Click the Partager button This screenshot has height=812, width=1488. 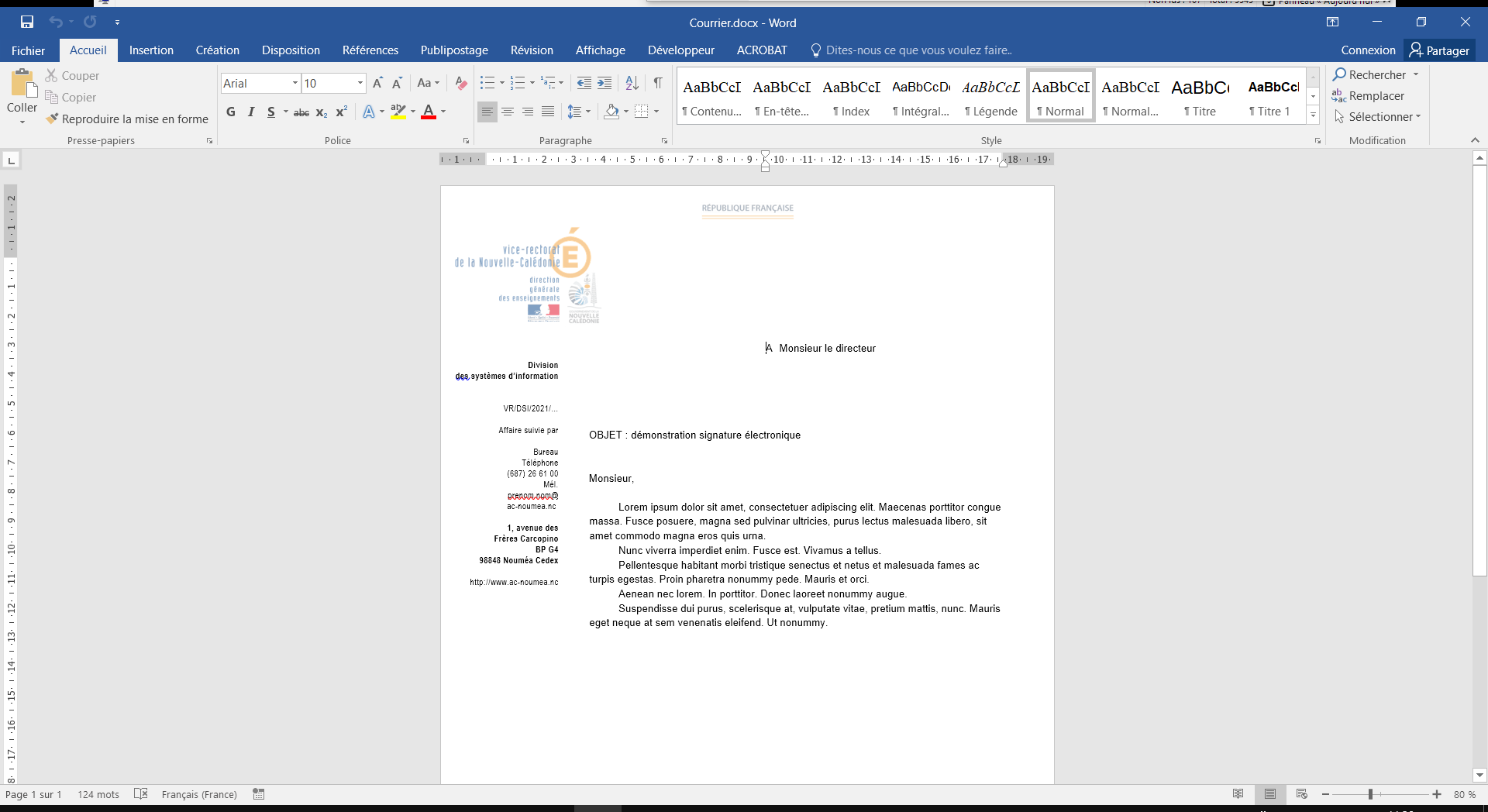tap(1439, 50)
